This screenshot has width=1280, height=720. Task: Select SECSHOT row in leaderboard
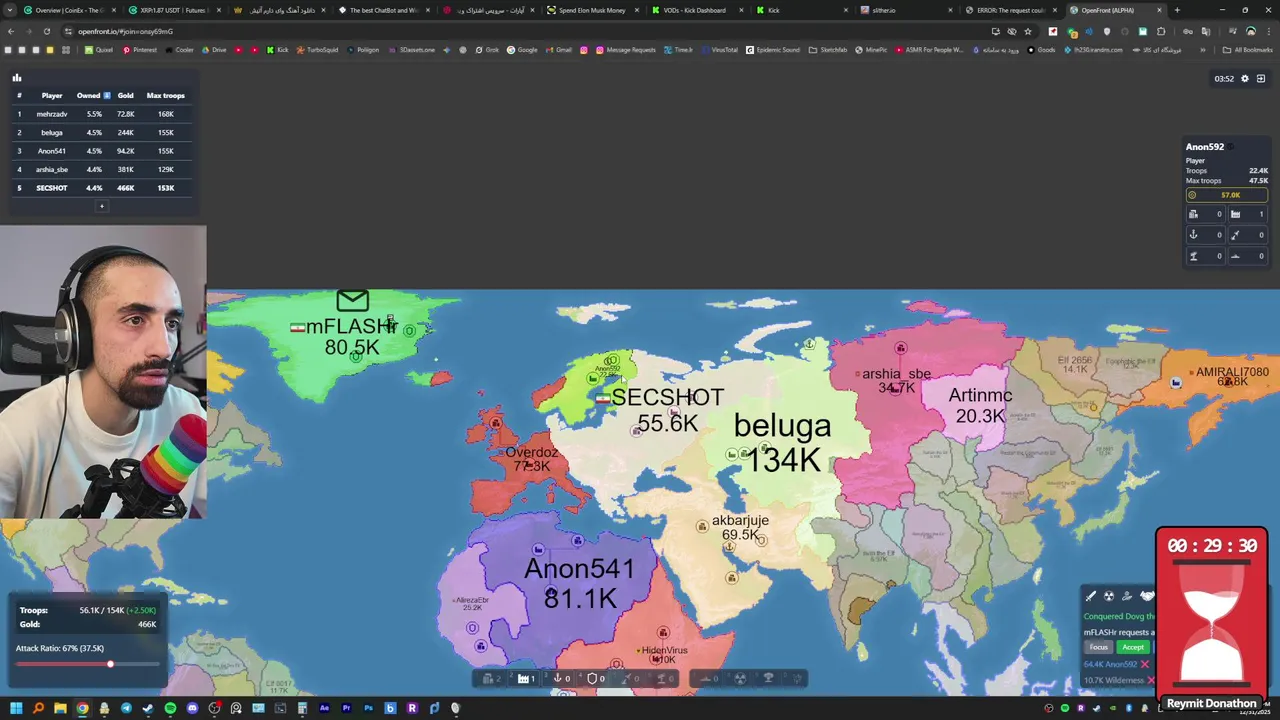click(x=101, y=188)
